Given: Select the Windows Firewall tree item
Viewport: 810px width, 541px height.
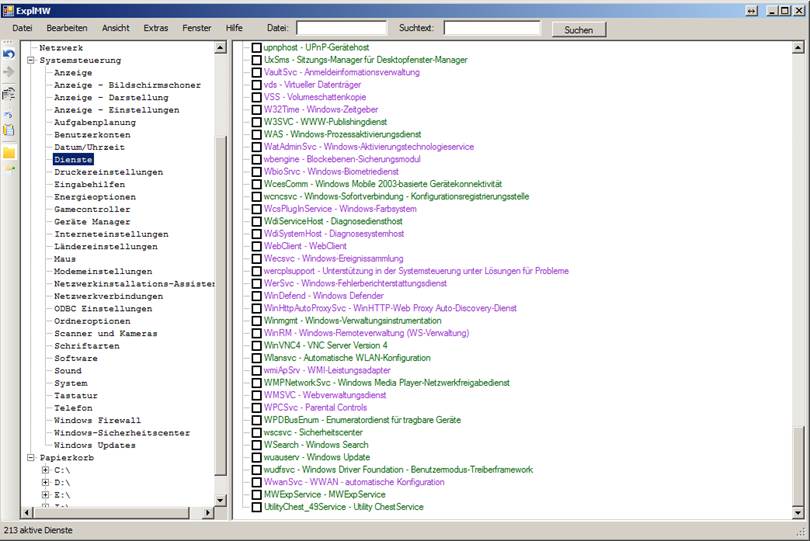Looking at the screenshot, I should click(x=98, y=420).
